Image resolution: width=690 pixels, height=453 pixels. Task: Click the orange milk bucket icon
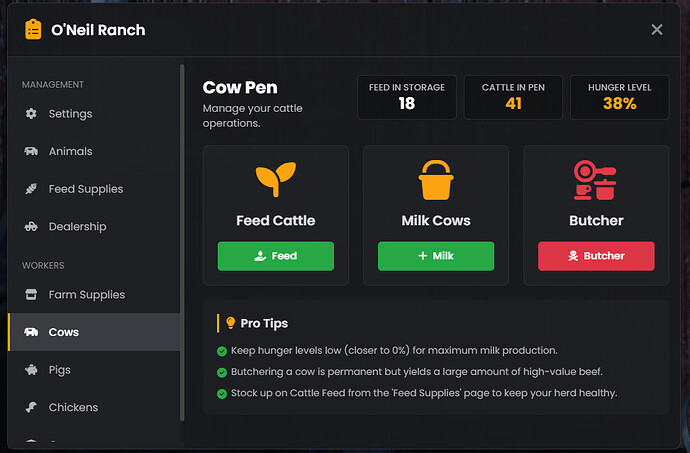click(435, 180)
